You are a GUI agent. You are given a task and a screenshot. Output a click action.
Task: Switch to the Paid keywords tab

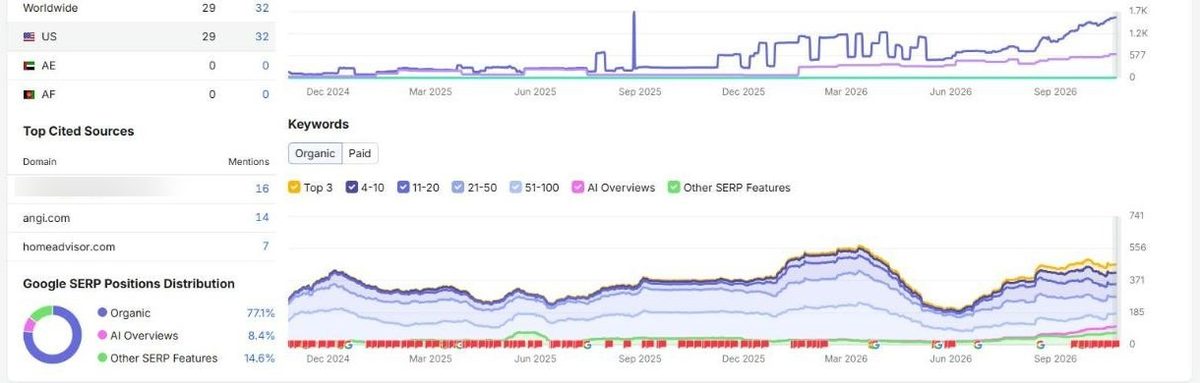click(x=360, y=154)
